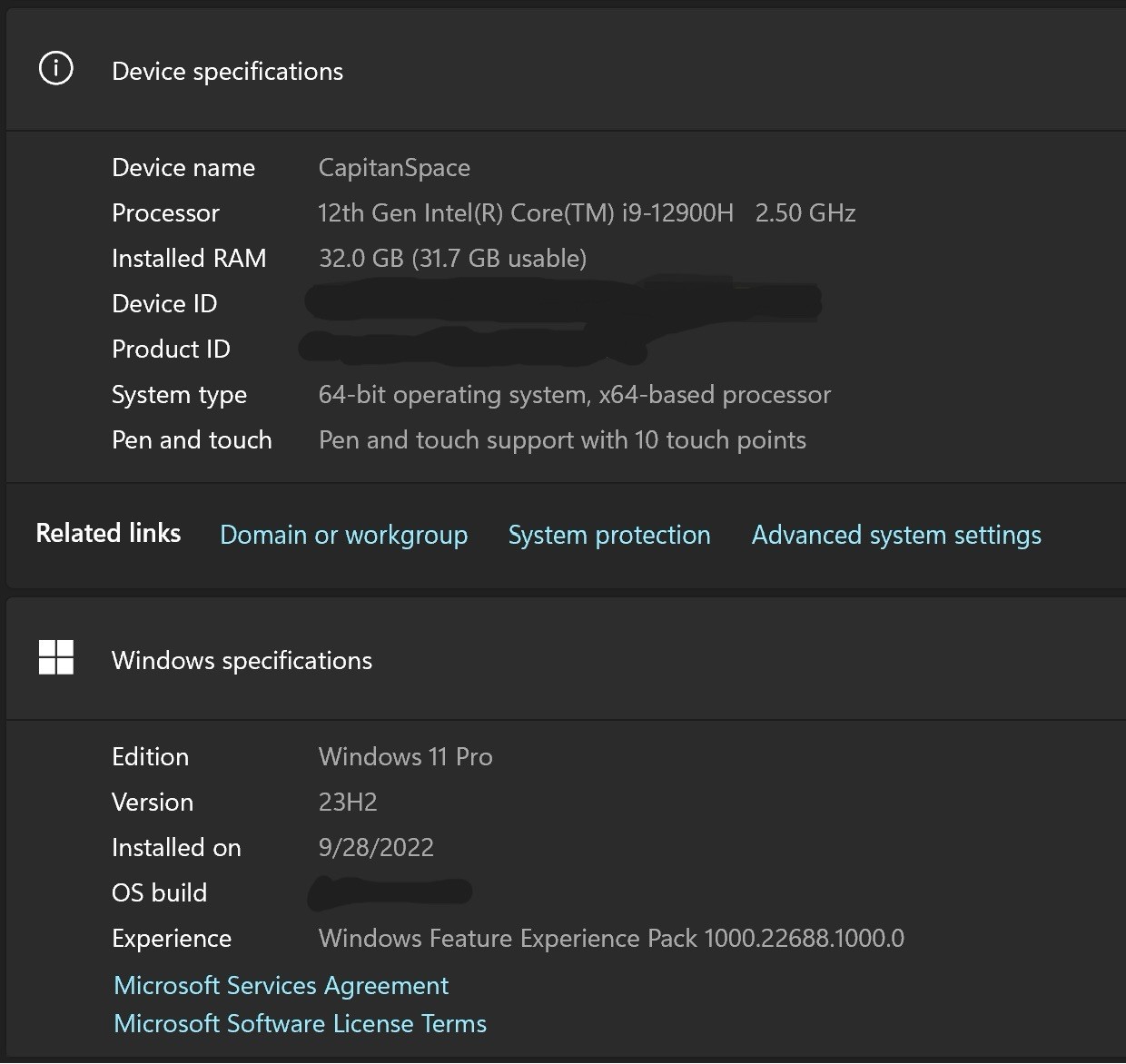Click the Device ID label
1126x1064 pixels.
pos(164,303)
